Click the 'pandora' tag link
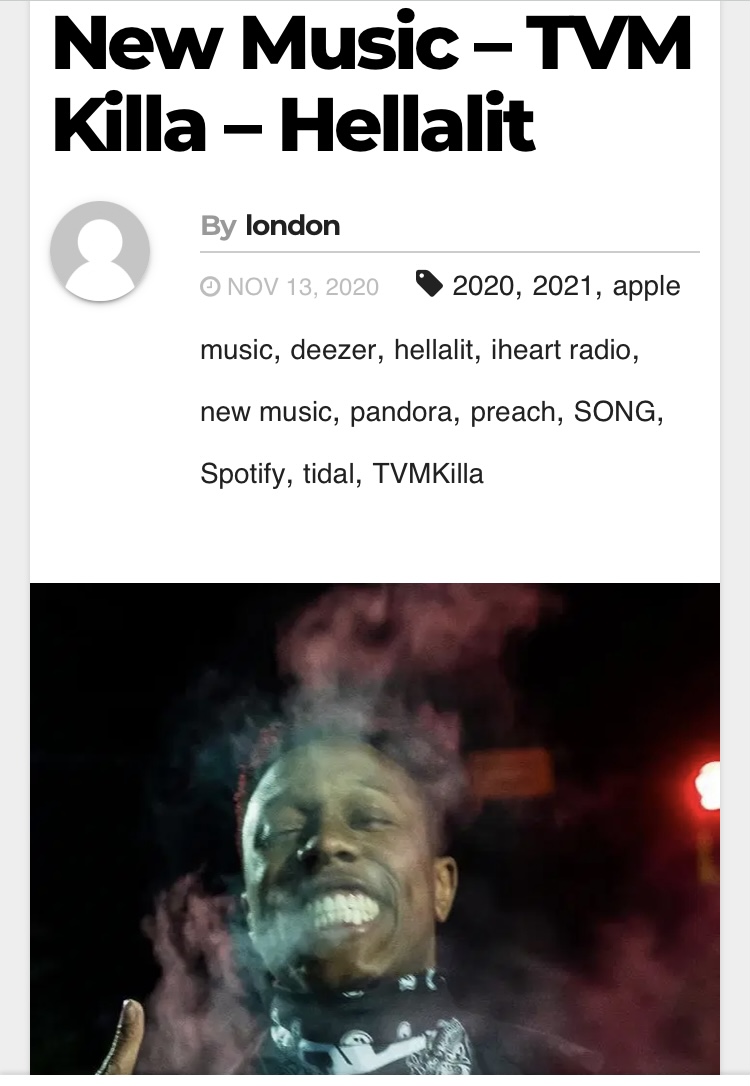Viewport: 750px width, 1086px height. click(401, 412)
